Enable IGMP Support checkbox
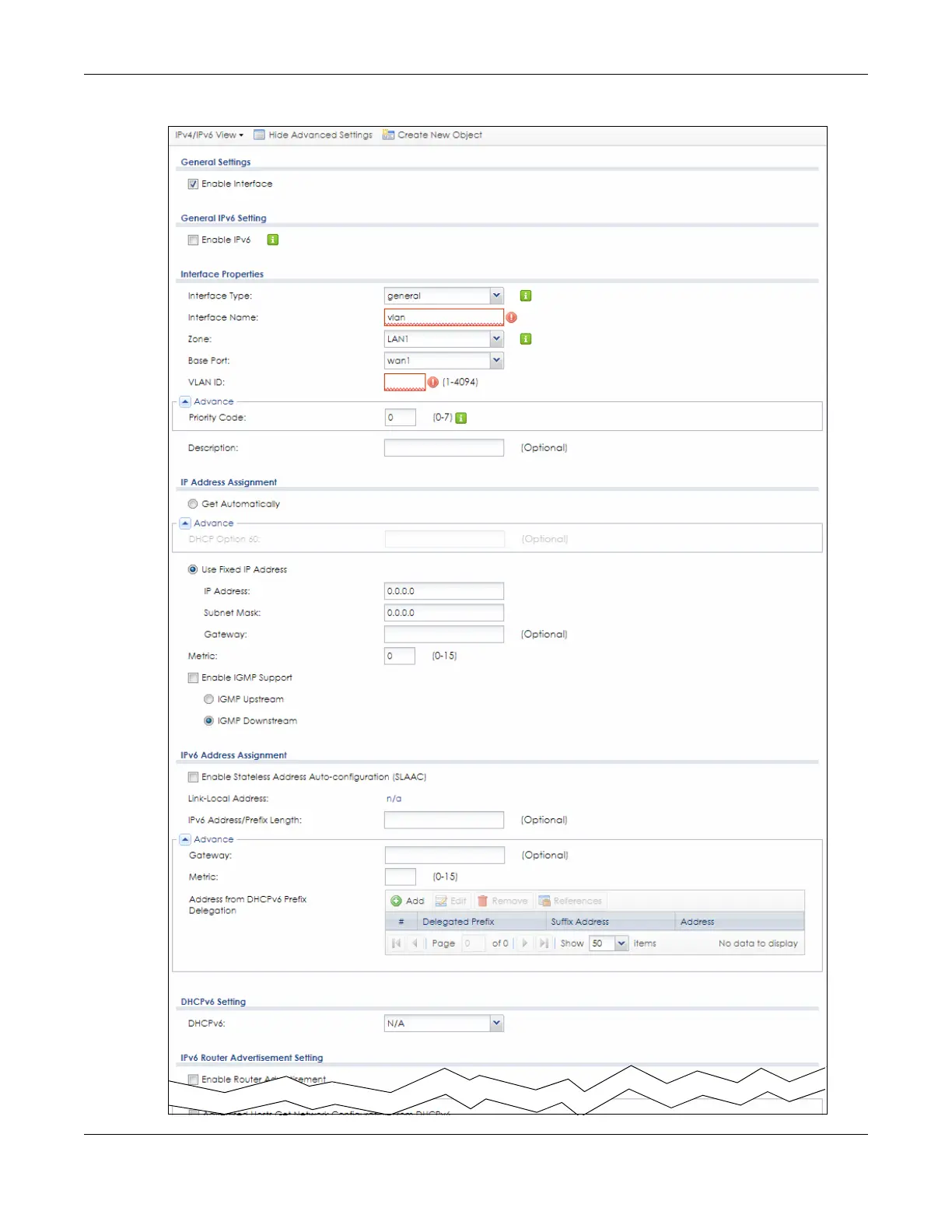The width and height of the screenshot is (952, 1232). point(193,678)
